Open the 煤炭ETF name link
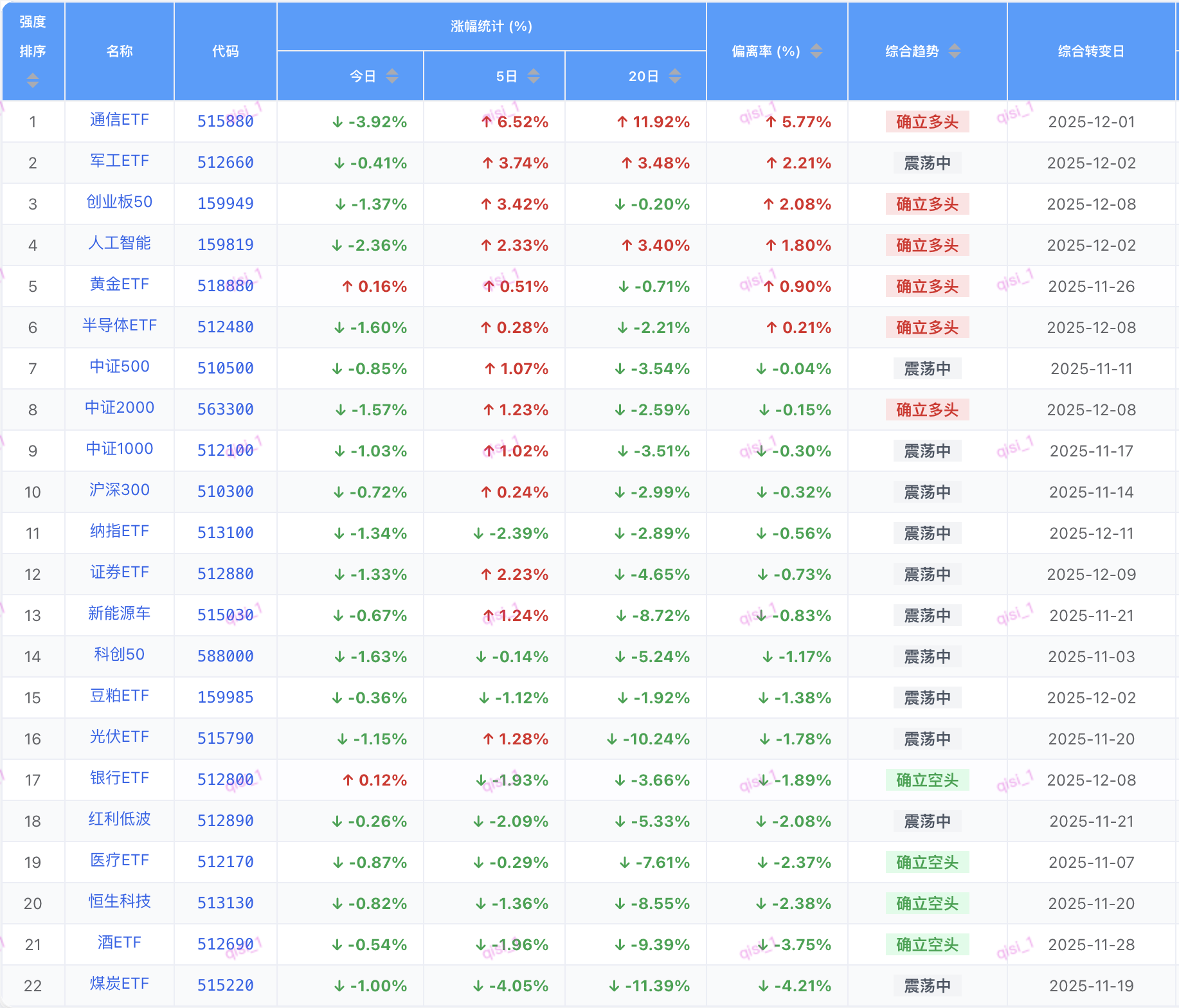This screenshot has height=1008, width=1179. click(x=120, y=984)
